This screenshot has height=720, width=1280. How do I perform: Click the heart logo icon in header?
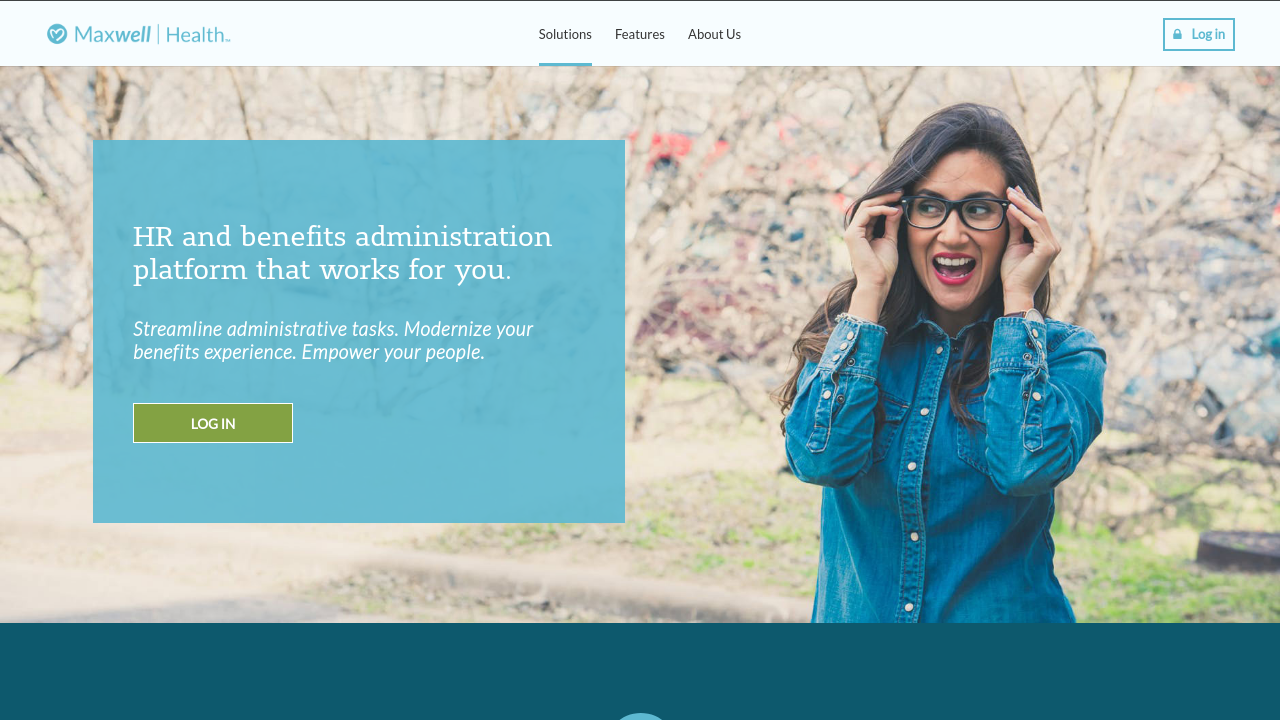[57, 34]
